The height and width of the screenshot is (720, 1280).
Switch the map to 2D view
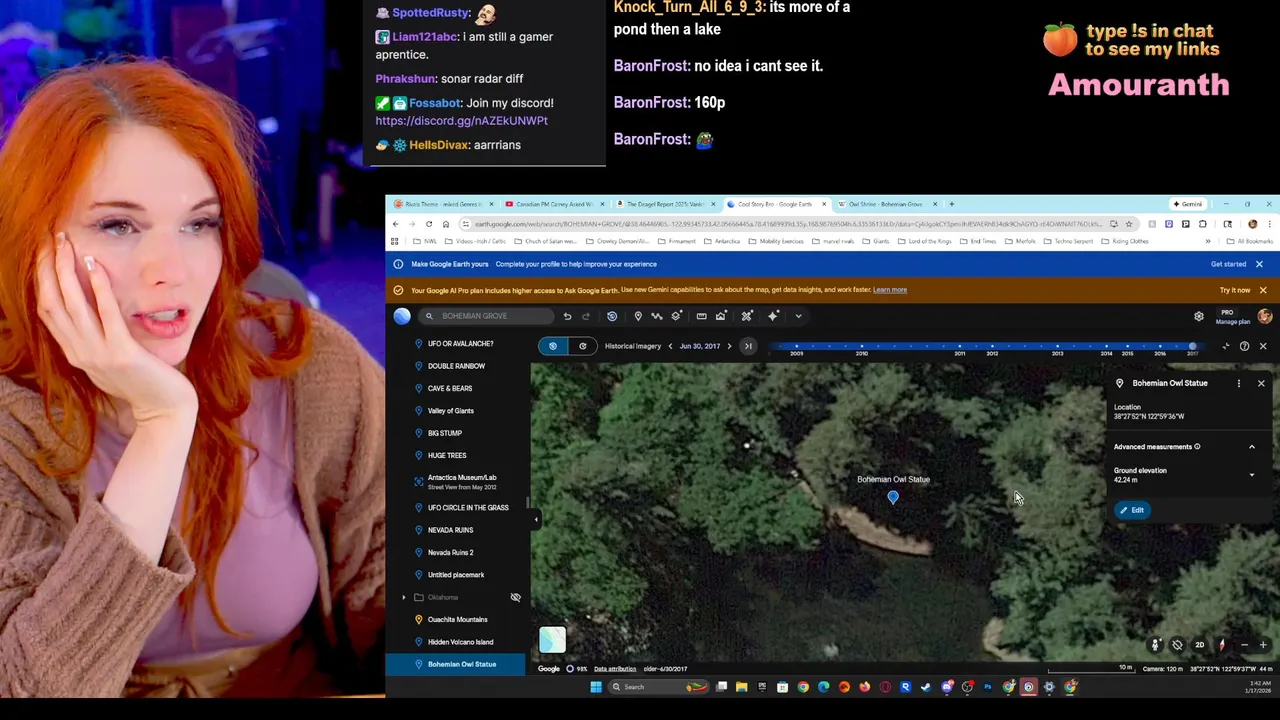(1199, 645)
